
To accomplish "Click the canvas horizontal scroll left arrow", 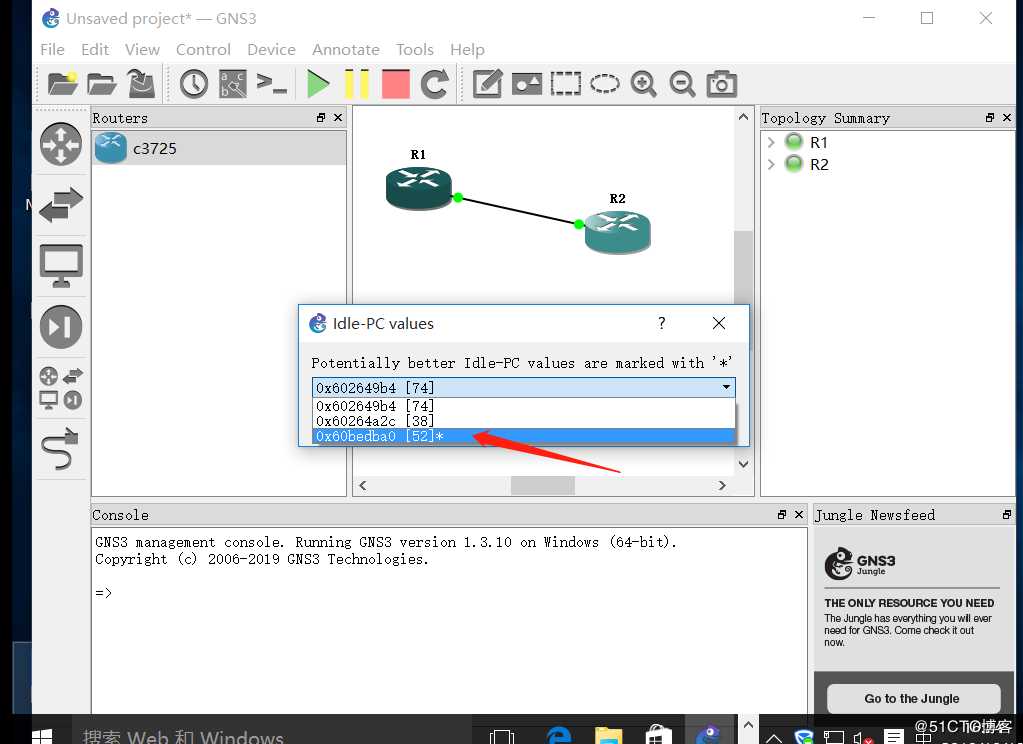I will coord(363,485).
